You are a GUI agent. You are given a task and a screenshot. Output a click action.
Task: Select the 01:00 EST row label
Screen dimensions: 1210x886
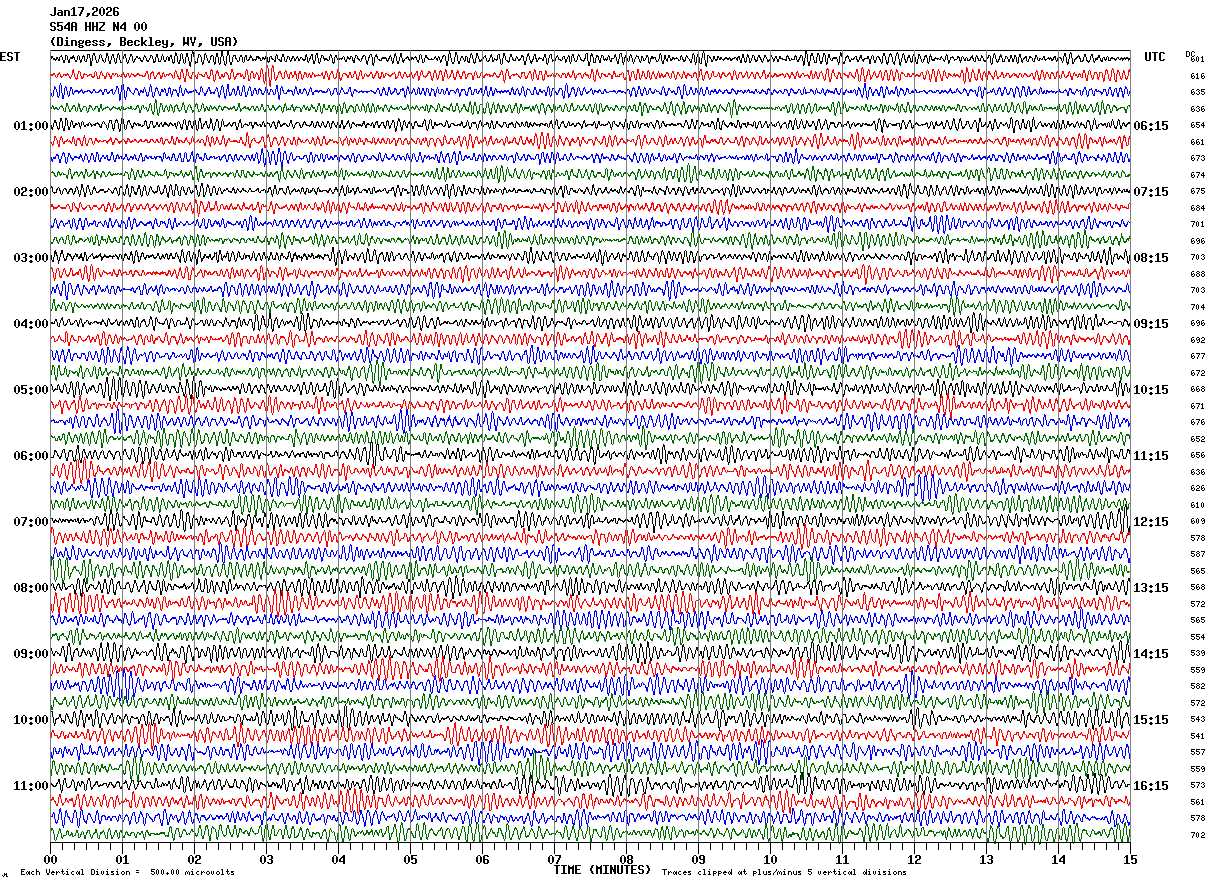click(31, 126)
